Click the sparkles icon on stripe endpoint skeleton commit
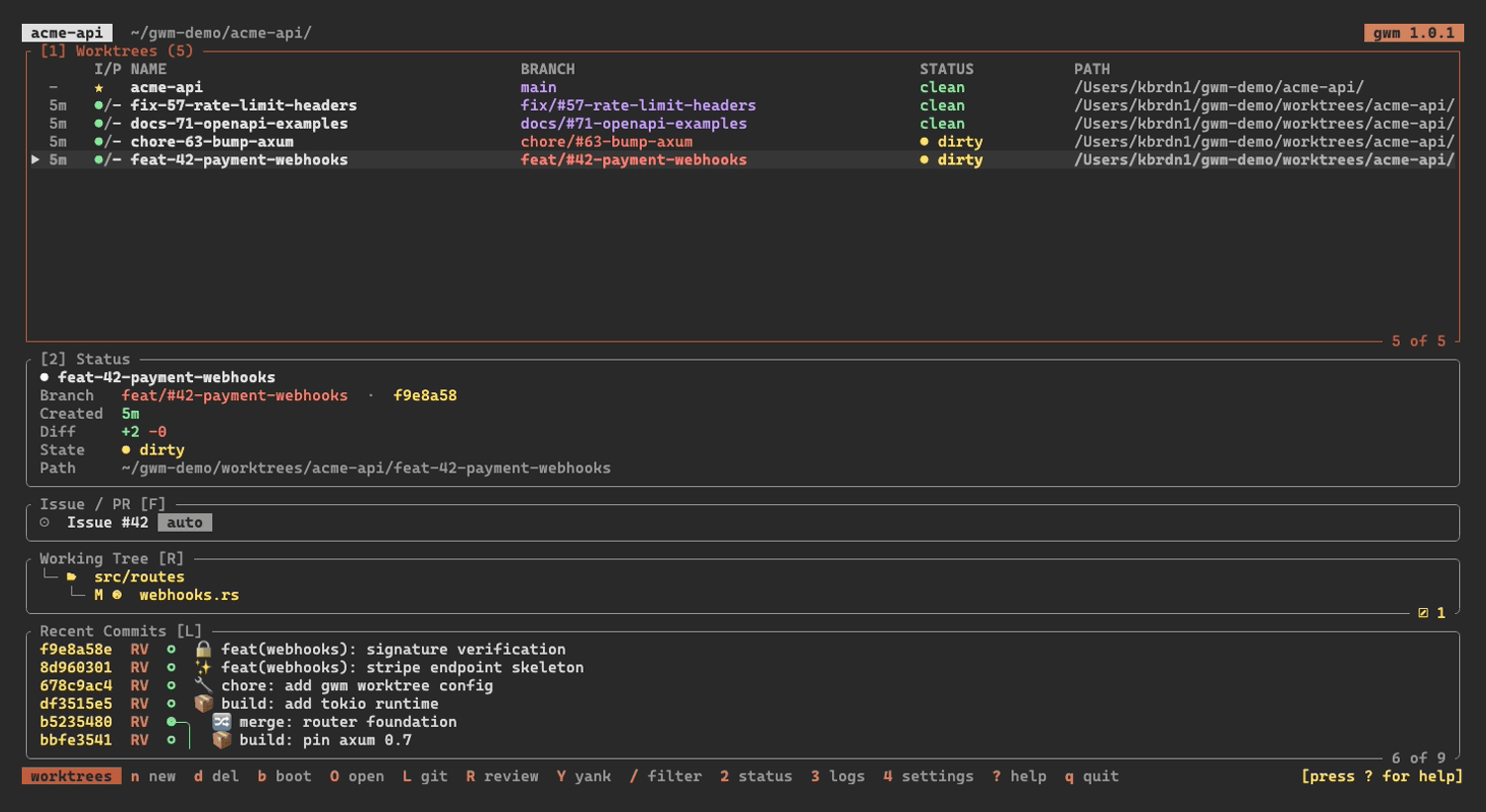 203,667
